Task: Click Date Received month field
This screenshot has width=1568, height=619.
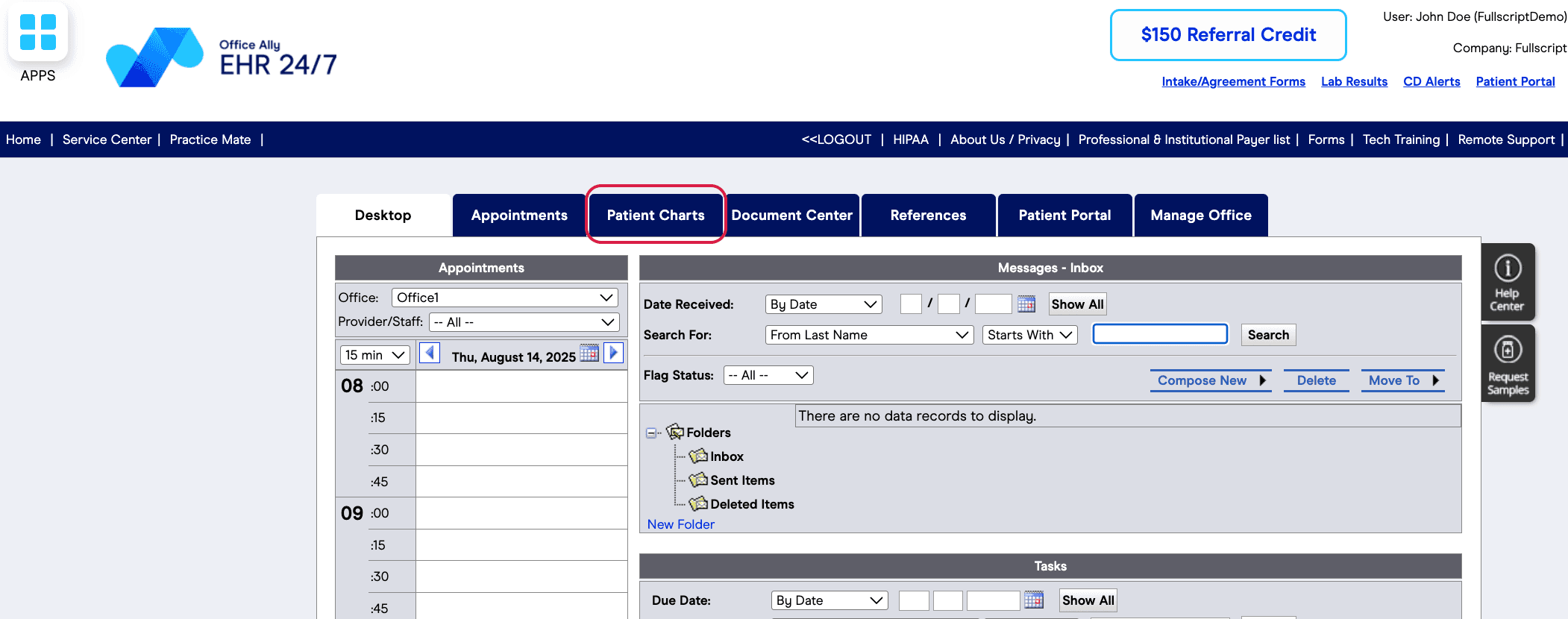Action: [x=911, y=304]
